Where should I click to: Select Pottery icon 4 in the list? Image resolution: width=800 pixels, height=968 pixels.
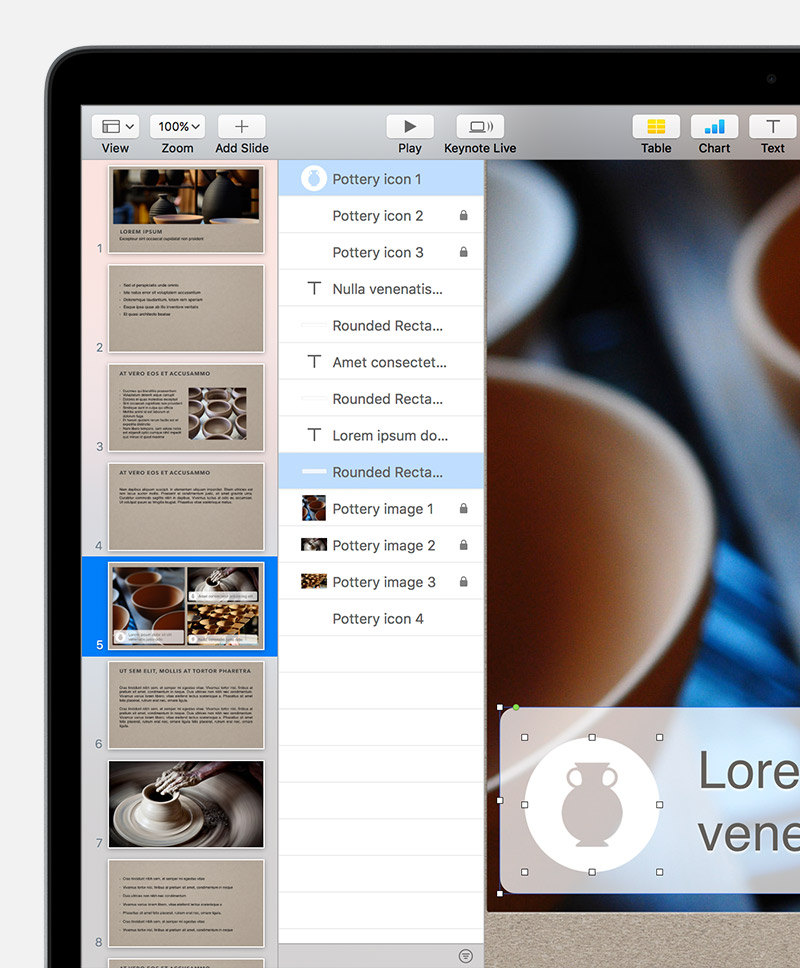[x=381, y=619]
